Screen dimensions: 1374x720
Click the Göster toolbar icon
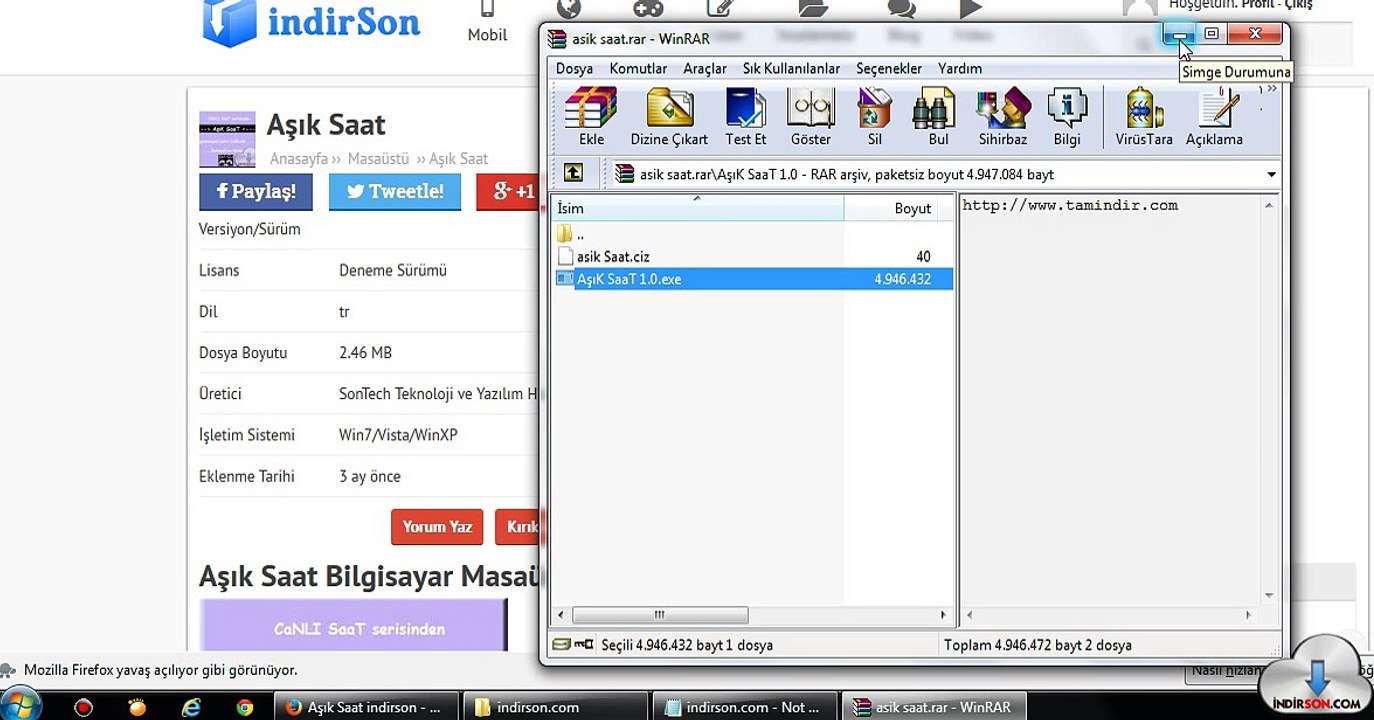click(x=811, y=117)
